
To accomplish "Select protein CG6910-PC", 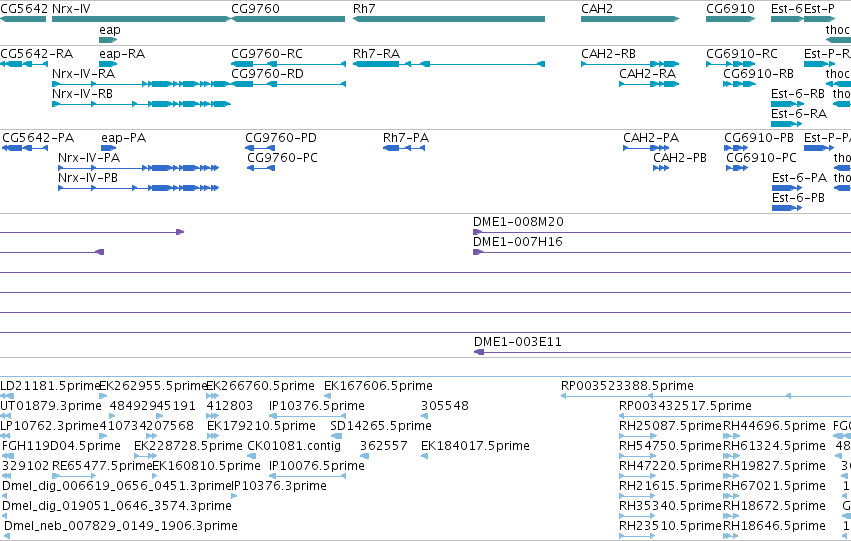I will tap(761, 158).
